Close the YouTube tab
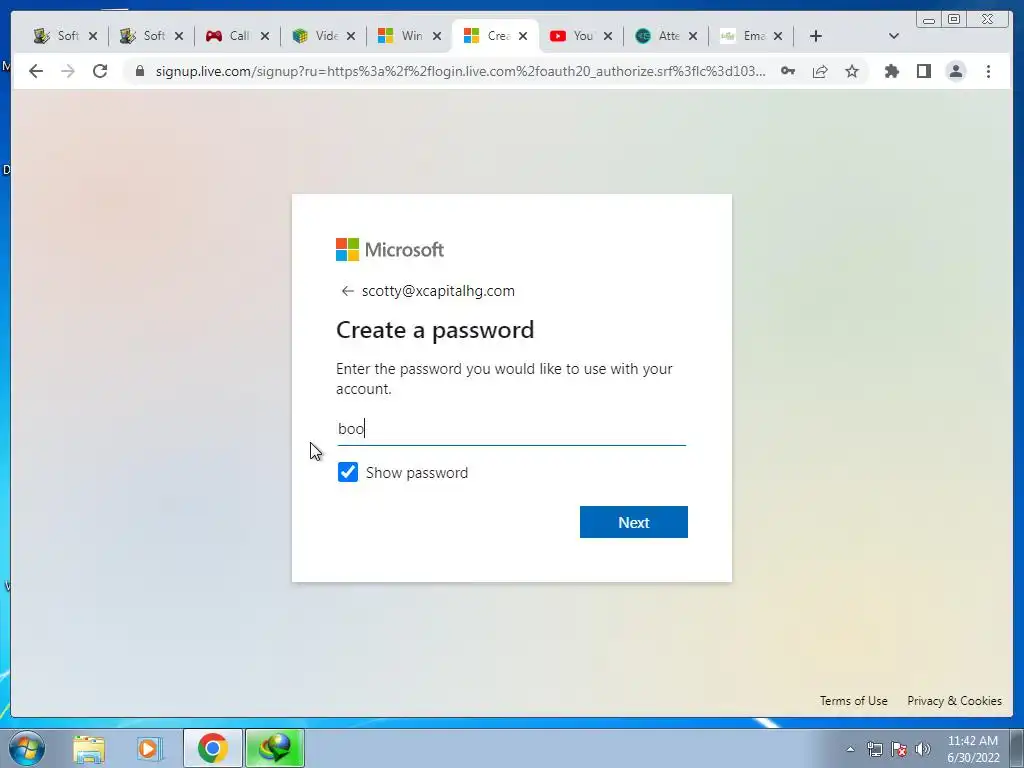 click(607, 36)
